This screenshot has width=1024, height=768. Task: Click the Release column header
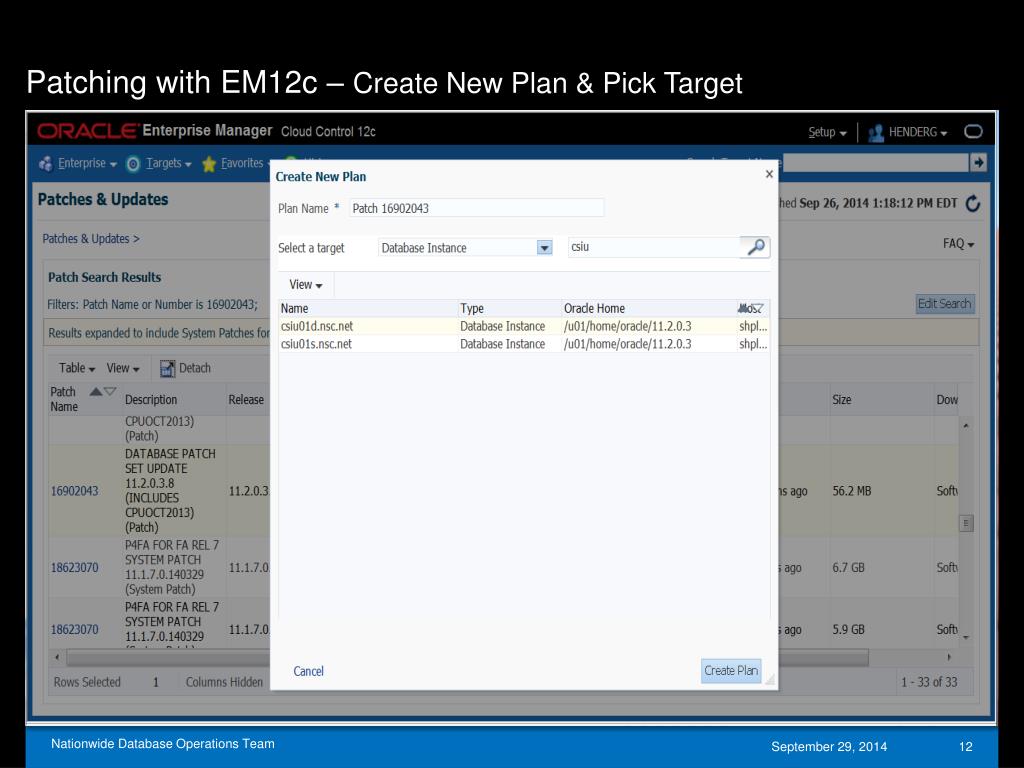tap(246, 400)
